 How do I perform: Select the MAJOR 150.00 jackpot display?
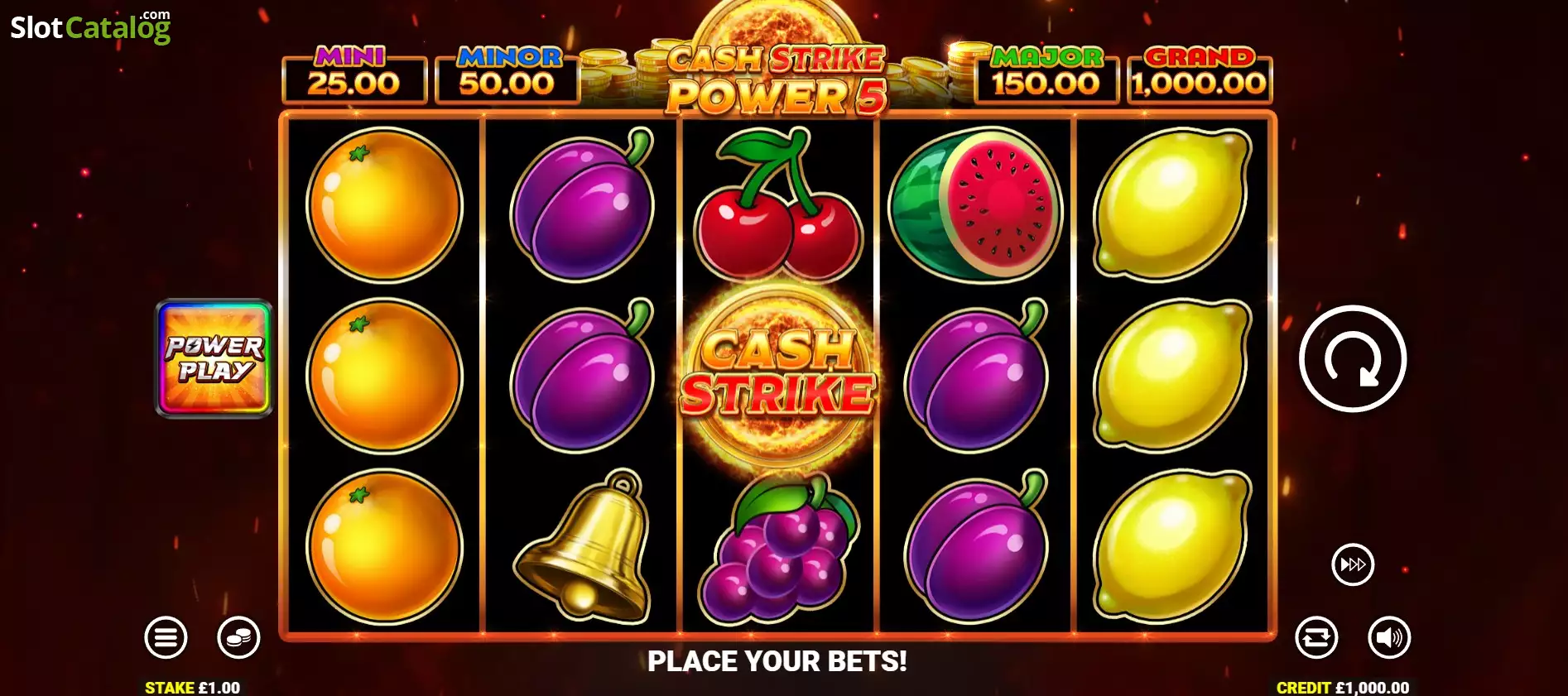[1046, 74]
